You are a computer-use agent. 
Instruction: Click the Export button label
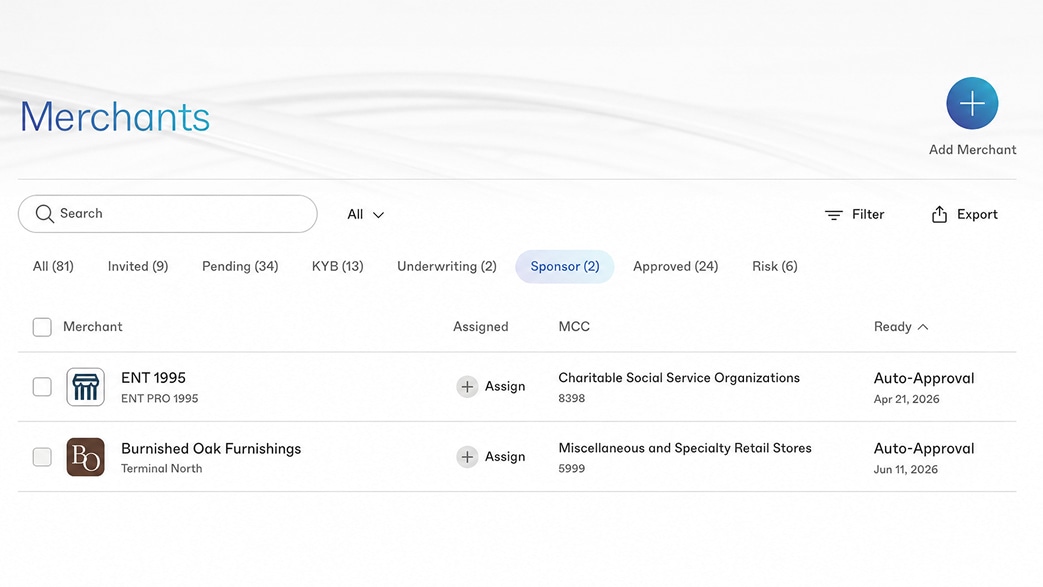tap(977, 214)
